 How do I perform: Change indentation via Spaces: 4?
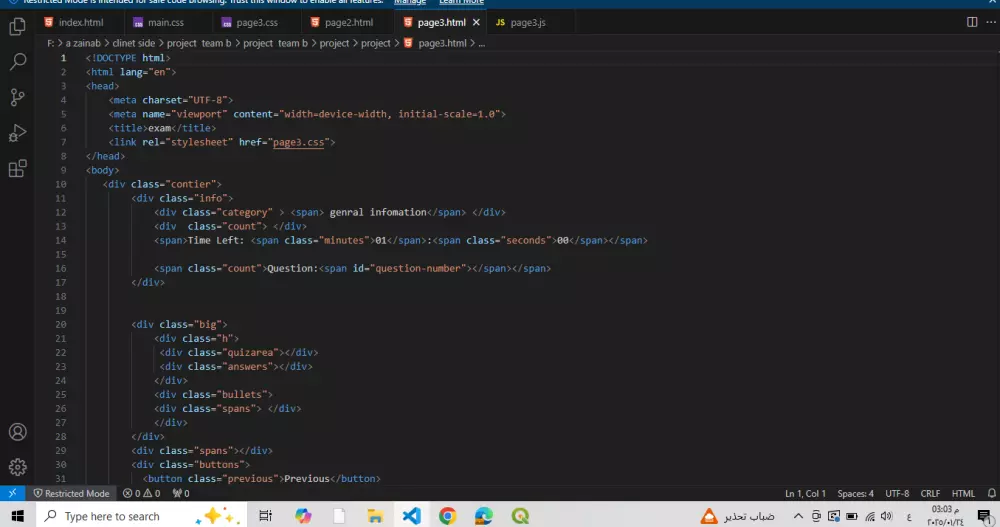tap(855, 493)
